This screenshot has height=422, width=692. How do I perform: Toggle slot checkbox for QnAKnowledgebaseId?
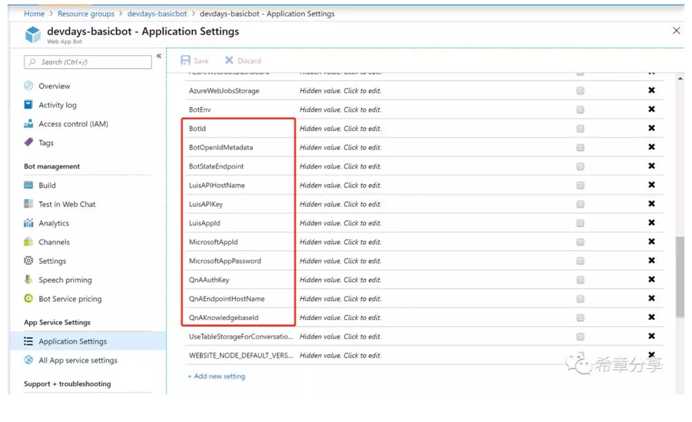pos(580,318)
